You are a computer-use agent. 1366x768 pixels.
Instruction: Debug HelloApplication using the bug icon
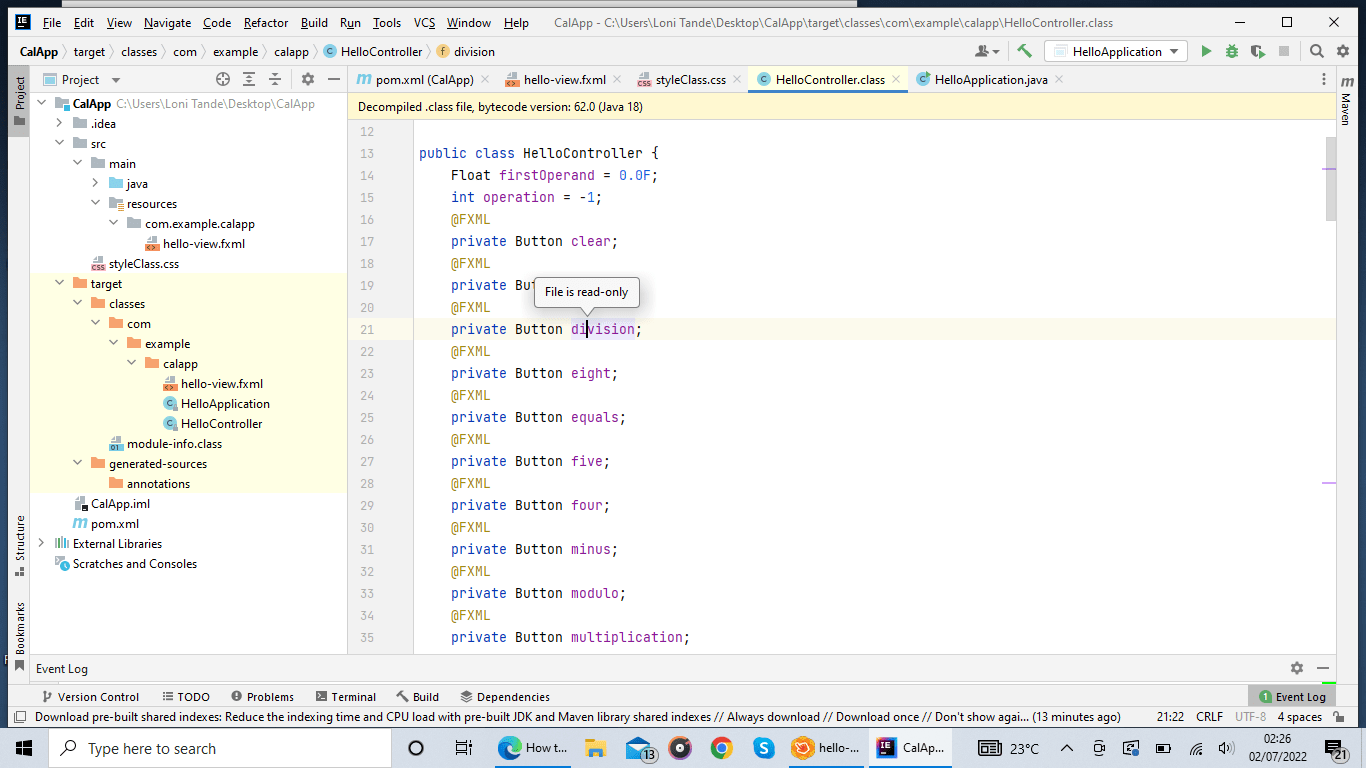coord(1231,51)
